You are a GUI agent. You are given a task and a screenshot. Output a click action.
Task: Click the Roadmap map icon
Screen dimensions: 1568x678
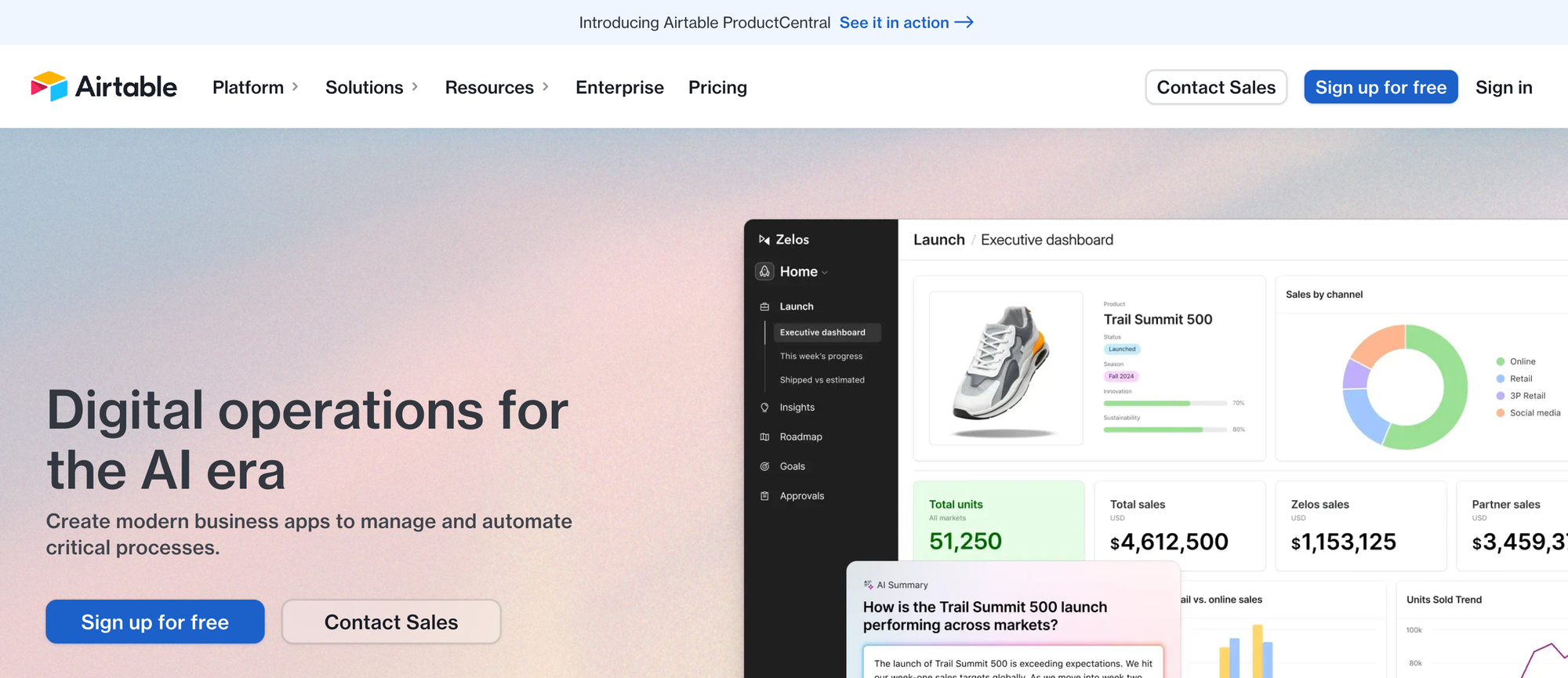764,437
